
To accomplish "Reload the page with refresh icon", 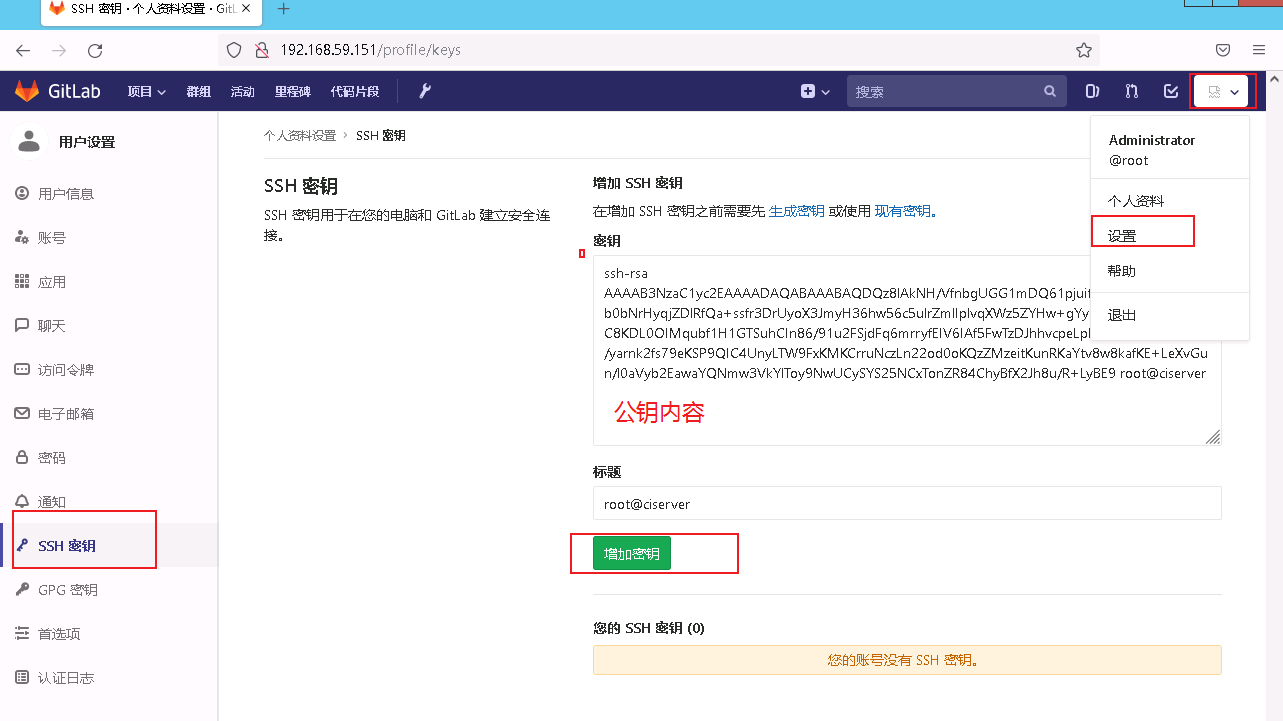I will tap(95, 50).
